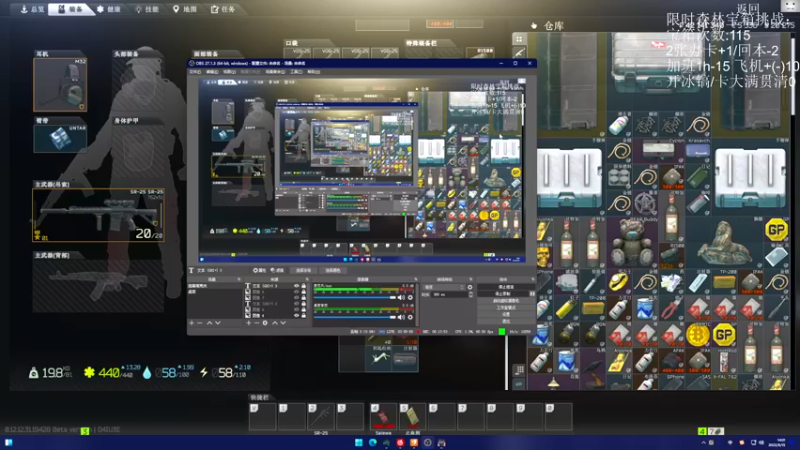This screenshot has width=800, height=450.
Task: Open OBS 设置 settings button
Action: (507, 314)
